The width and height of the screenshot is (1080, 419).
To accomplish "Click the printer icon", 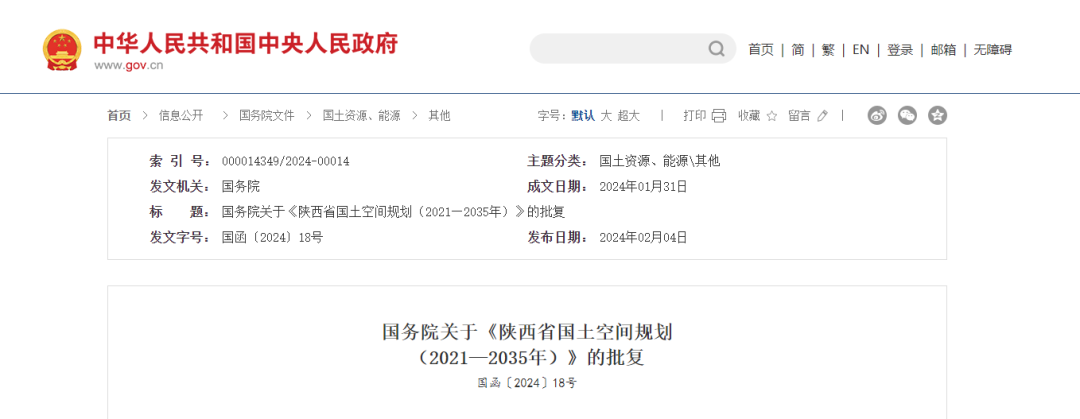I will coord(719,116).
